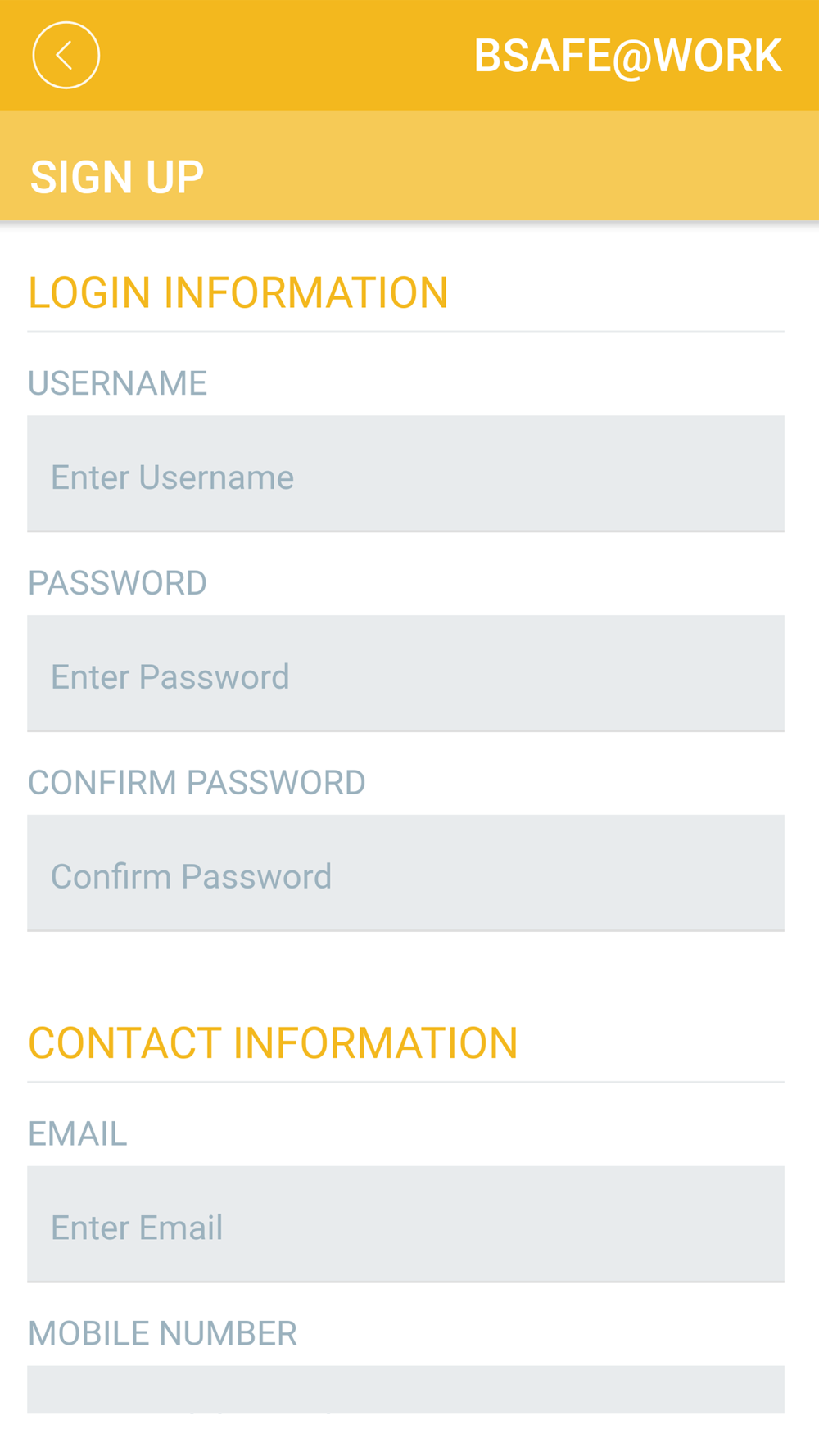819x1456 pixels.
Task: Tap the empty area of the top yellow app bar
Action: click(287, 55)
